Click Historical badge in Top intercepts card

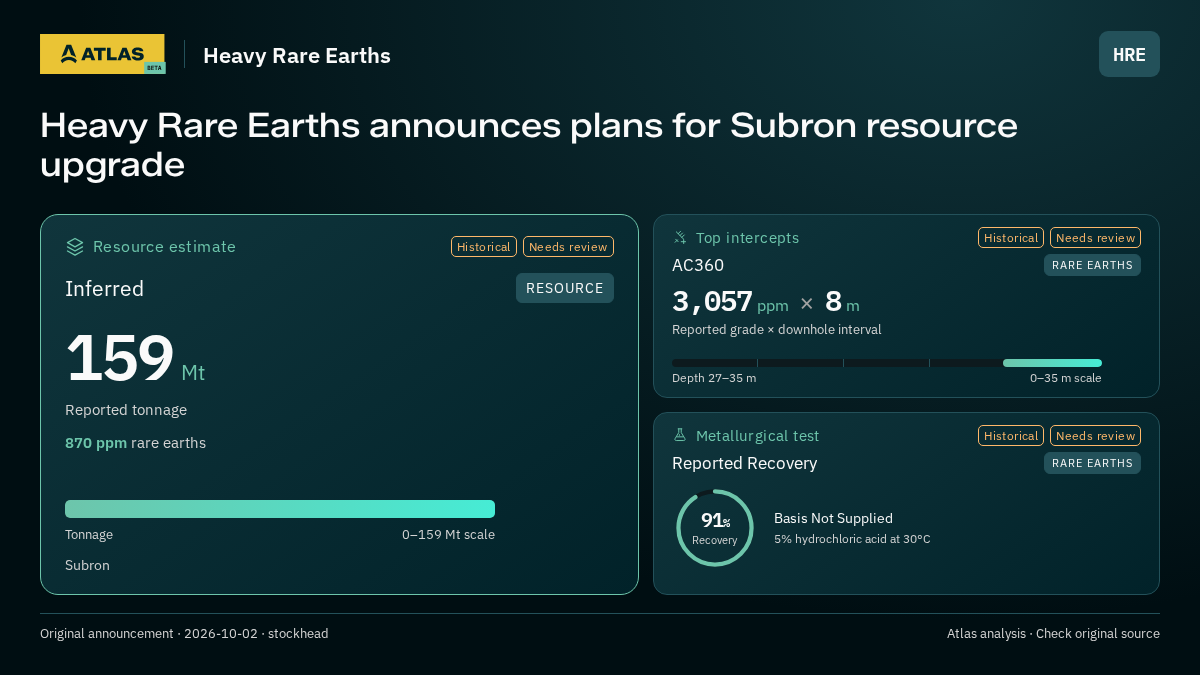point(1011,238)
